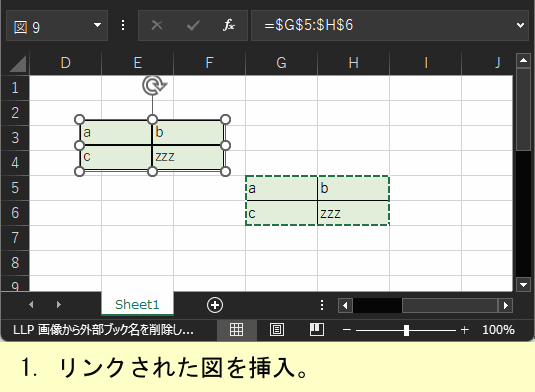Screen dimensions: 535x392
Task: Add a new sheet with plus button
Action: 215,305
